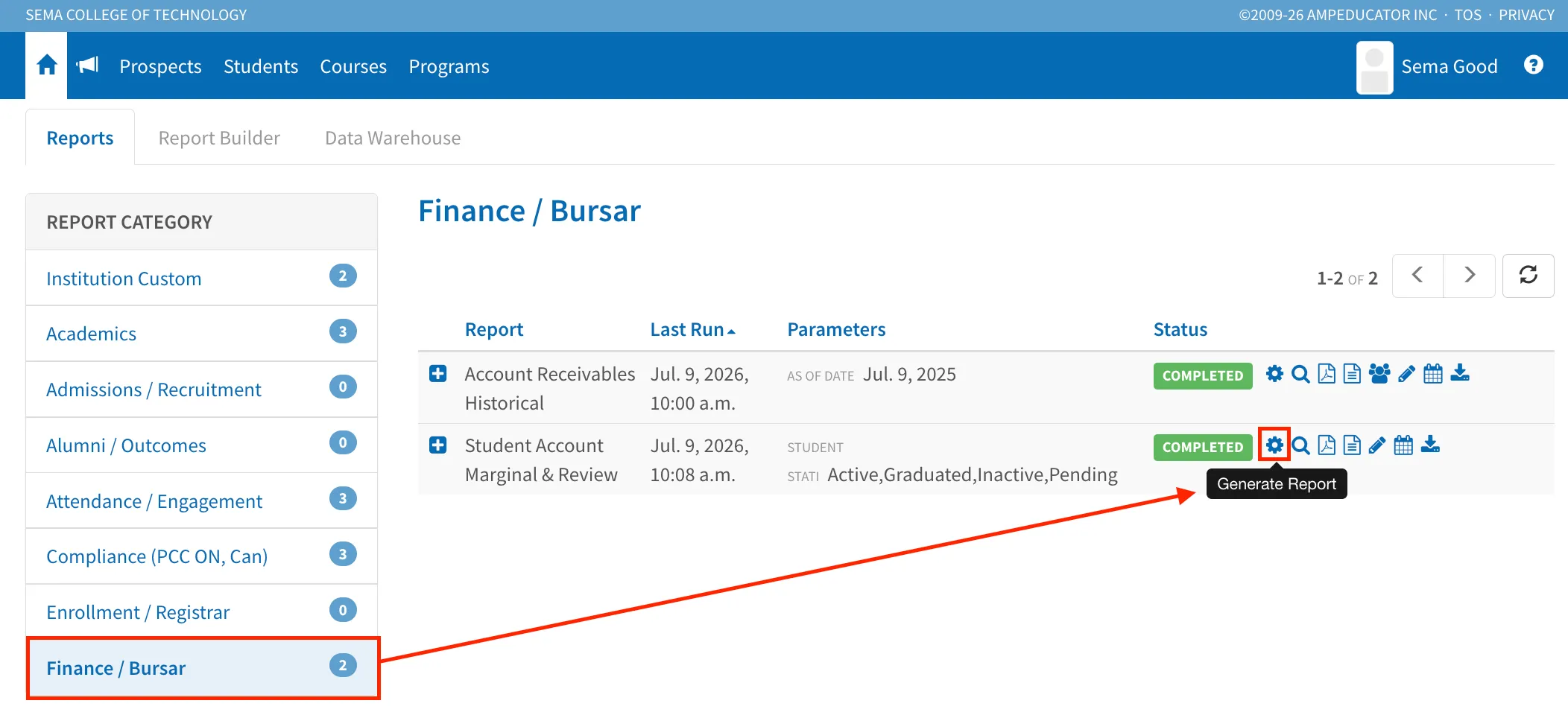Switch to the Data Warehouse tab
The width and height of the screenshot is (1568, 718).
click(393, 138)
